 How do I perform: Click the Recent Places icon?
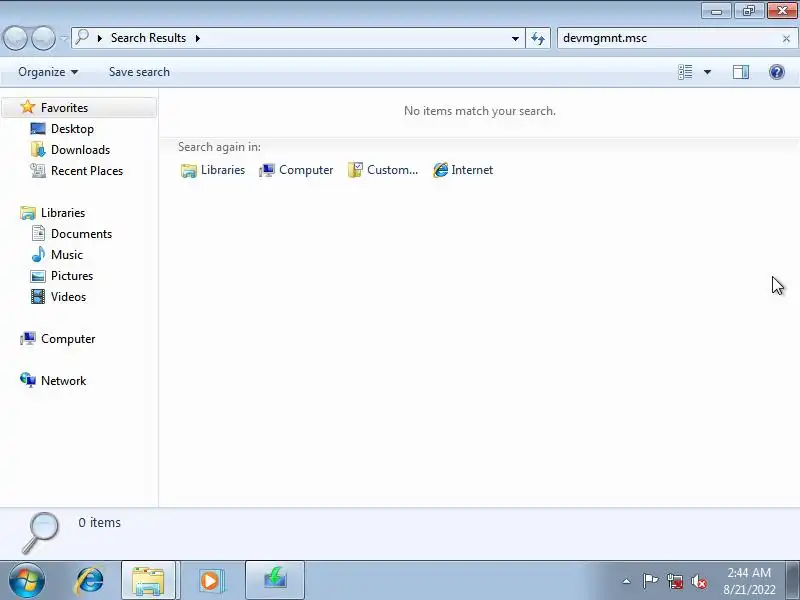38,170
